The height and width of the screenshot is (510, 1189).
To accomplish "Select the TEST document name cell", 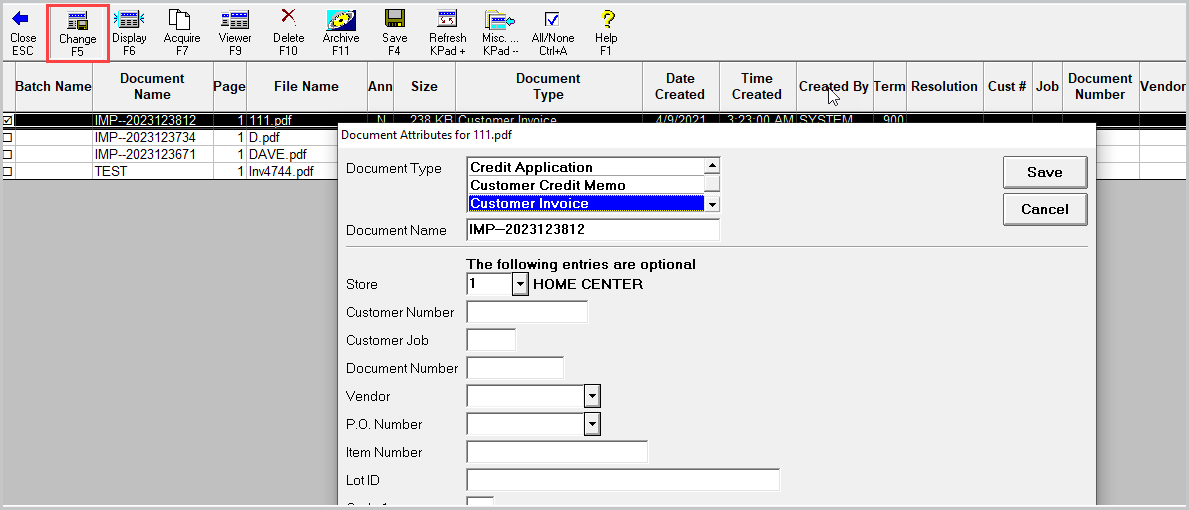I will click(152, 171).
